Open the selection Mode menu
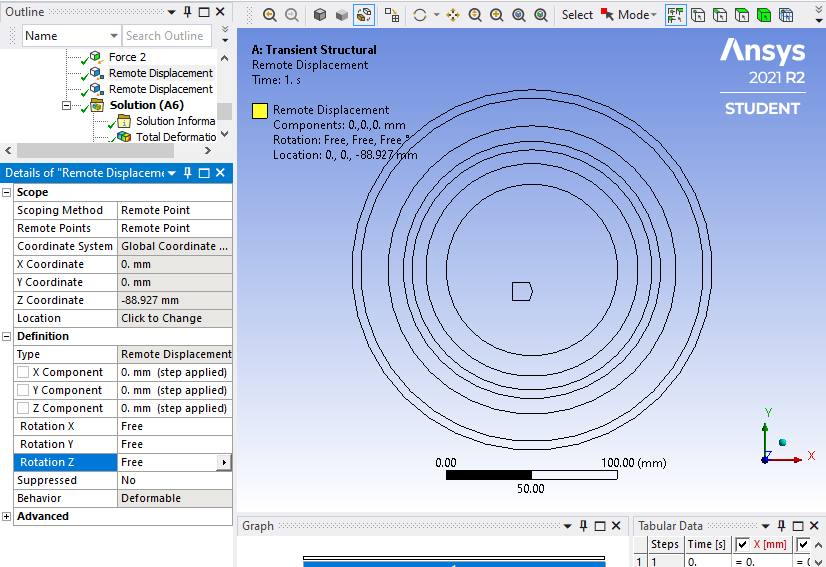 pyautogui.click(x=636, y=15)
